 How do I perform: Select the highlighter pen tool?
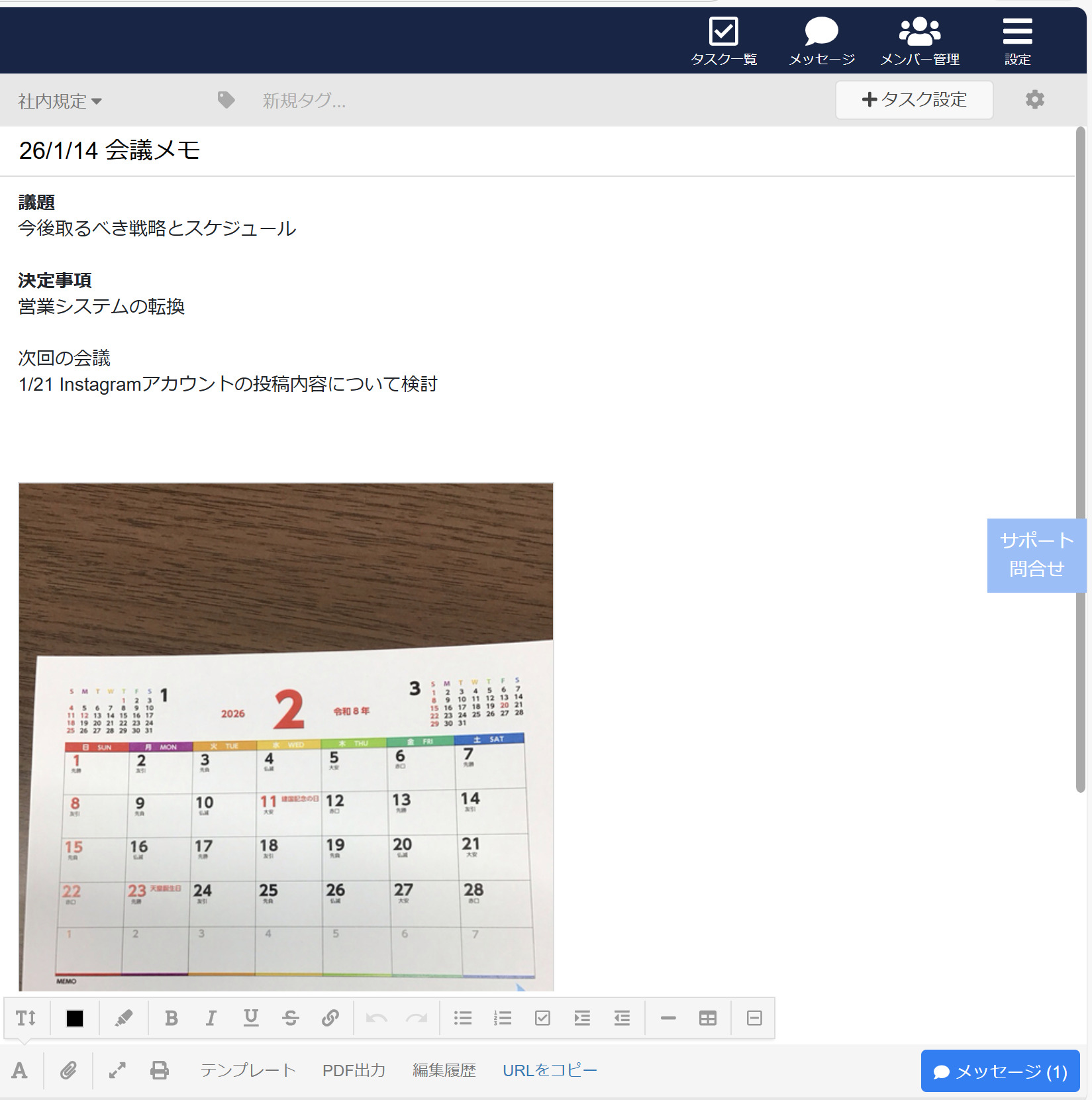tap(124, 1018)
